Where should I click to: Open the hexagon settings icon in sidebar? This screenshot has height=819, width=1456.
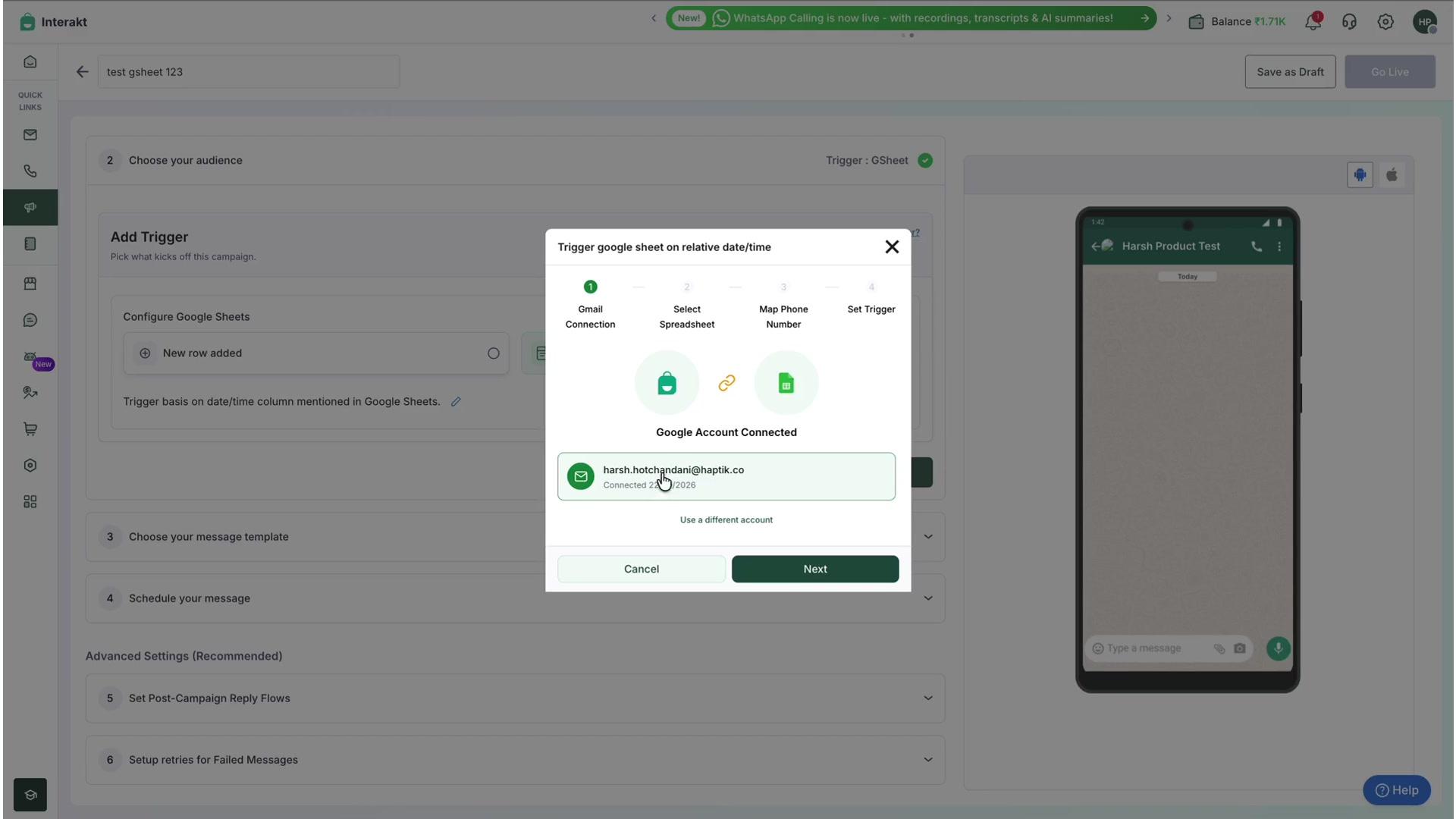click(30, 466)
